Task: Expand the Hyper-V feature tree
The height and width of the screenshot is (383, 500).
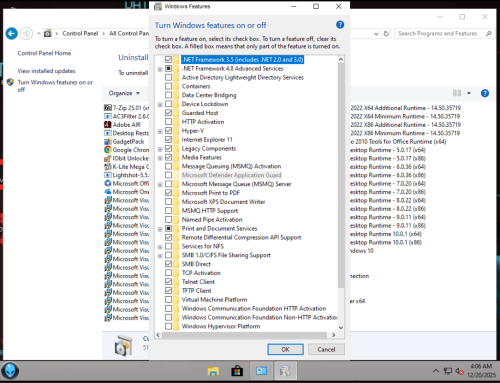Action: tap(160, 131)
